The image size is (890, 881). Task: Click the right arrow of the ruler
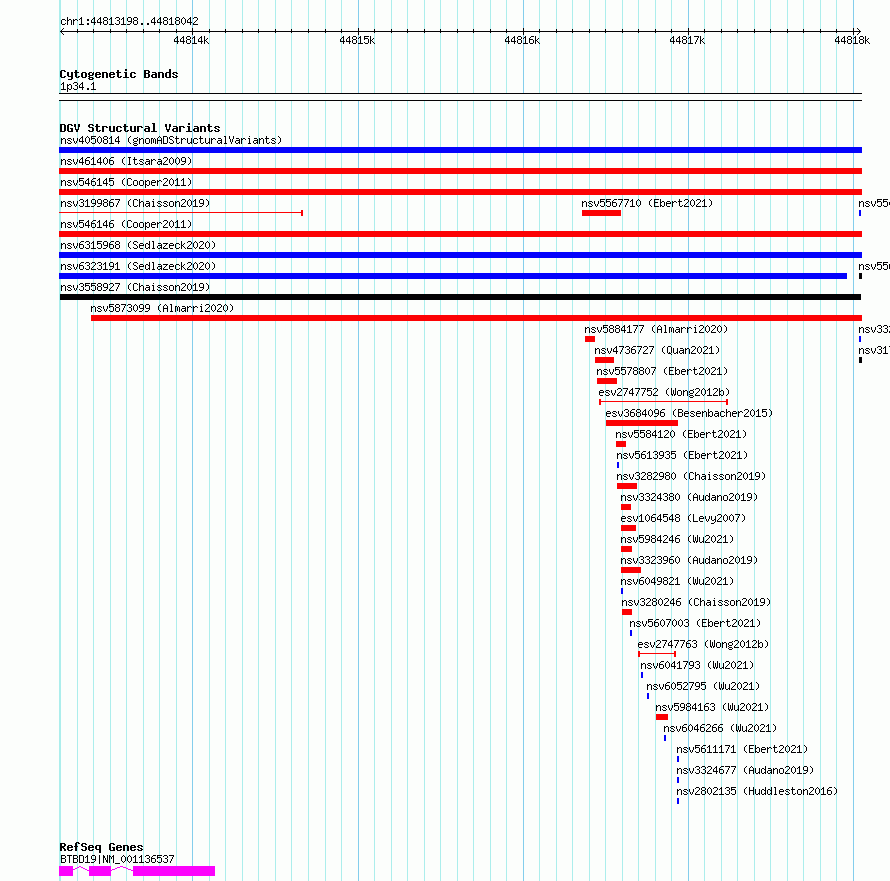point(858,31)
